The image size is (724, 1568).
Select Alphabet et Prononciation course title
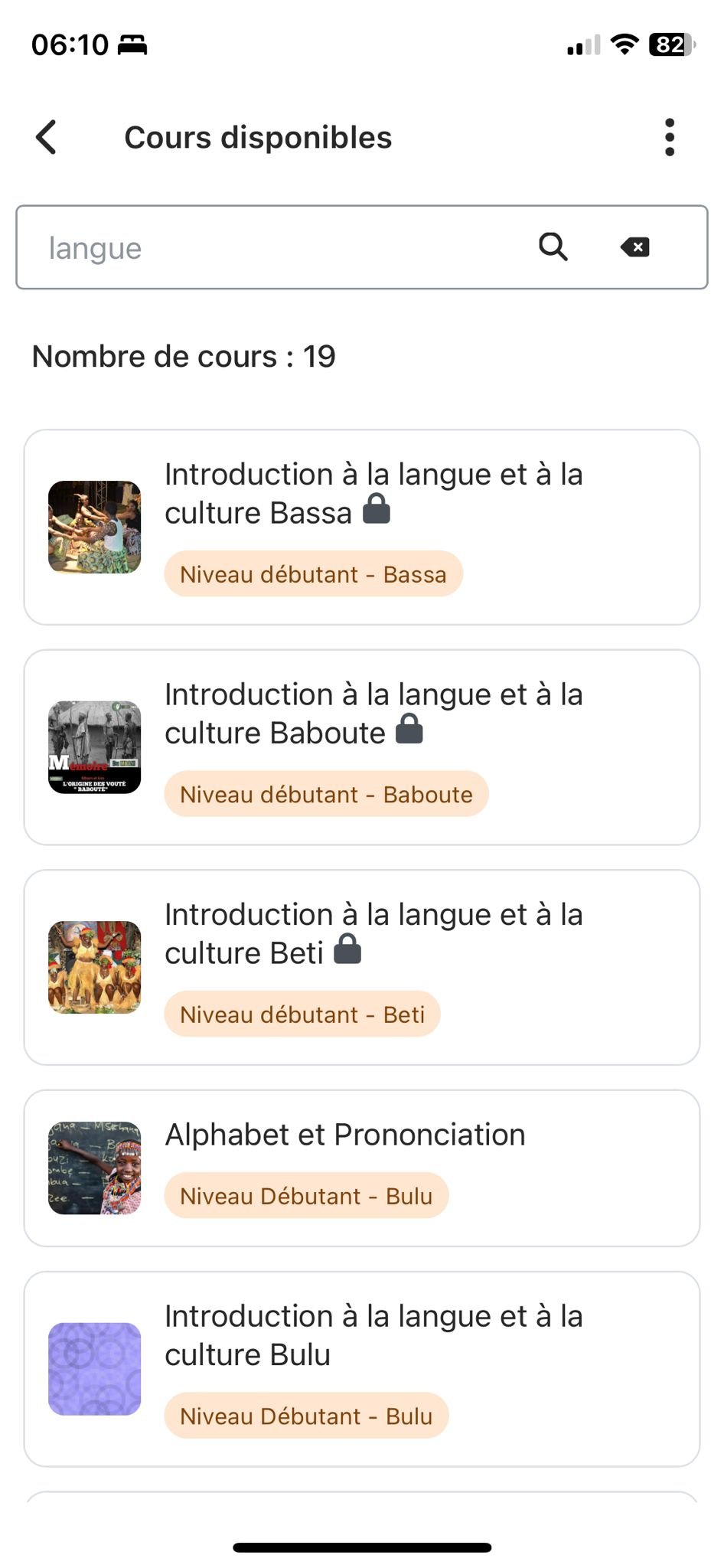click(x=345, y=1135)
